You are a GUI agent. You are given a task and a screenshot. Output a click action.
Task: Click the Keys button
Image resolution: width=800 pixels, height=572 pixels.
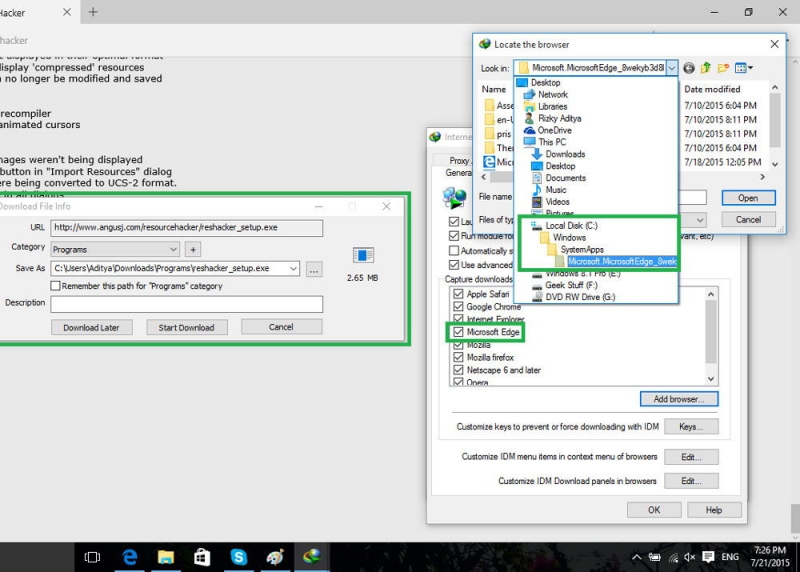[691, 427]
